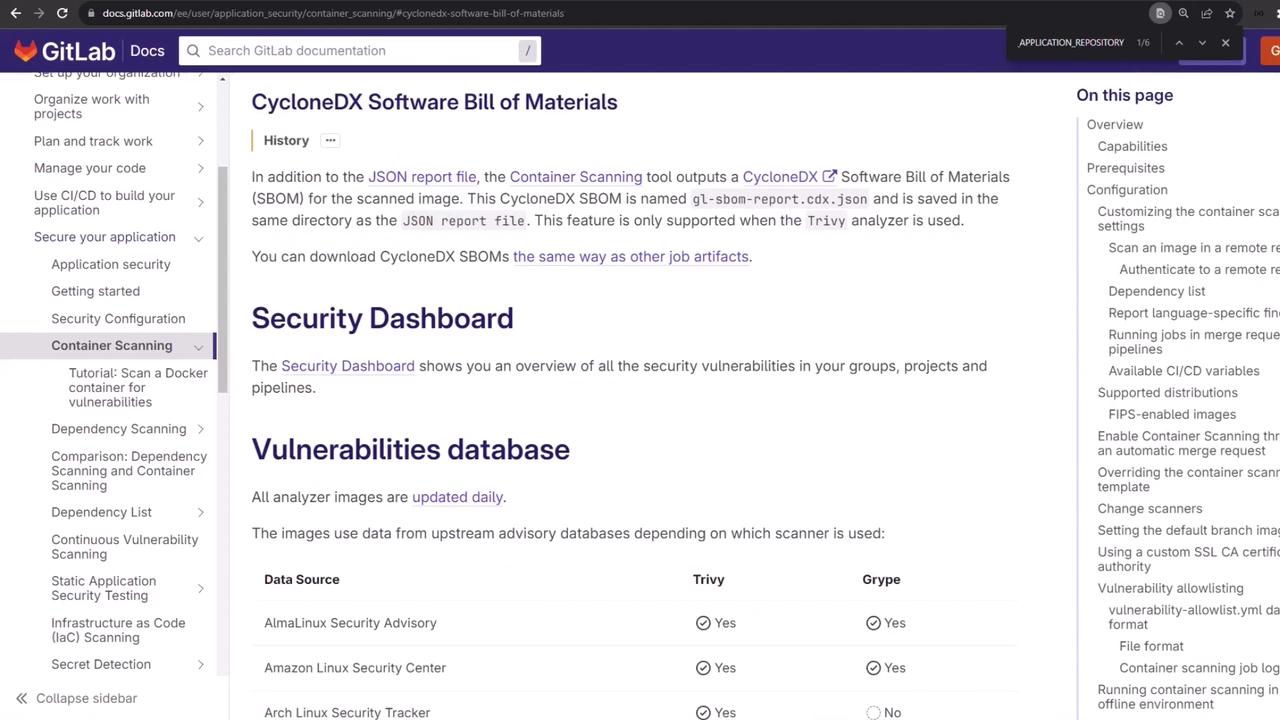
Task: Go to previous find-in-page match
Action: point(1179,43)
